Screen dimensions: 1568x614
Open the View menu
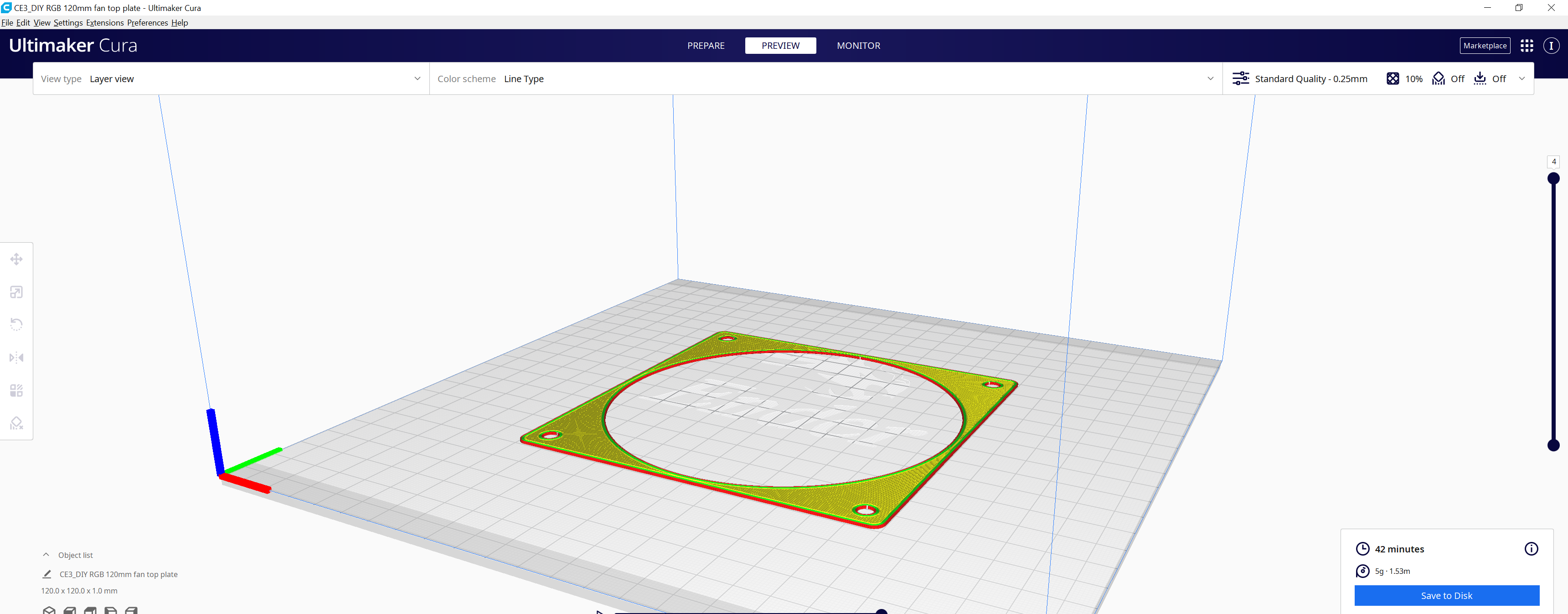tap(42, 22)
